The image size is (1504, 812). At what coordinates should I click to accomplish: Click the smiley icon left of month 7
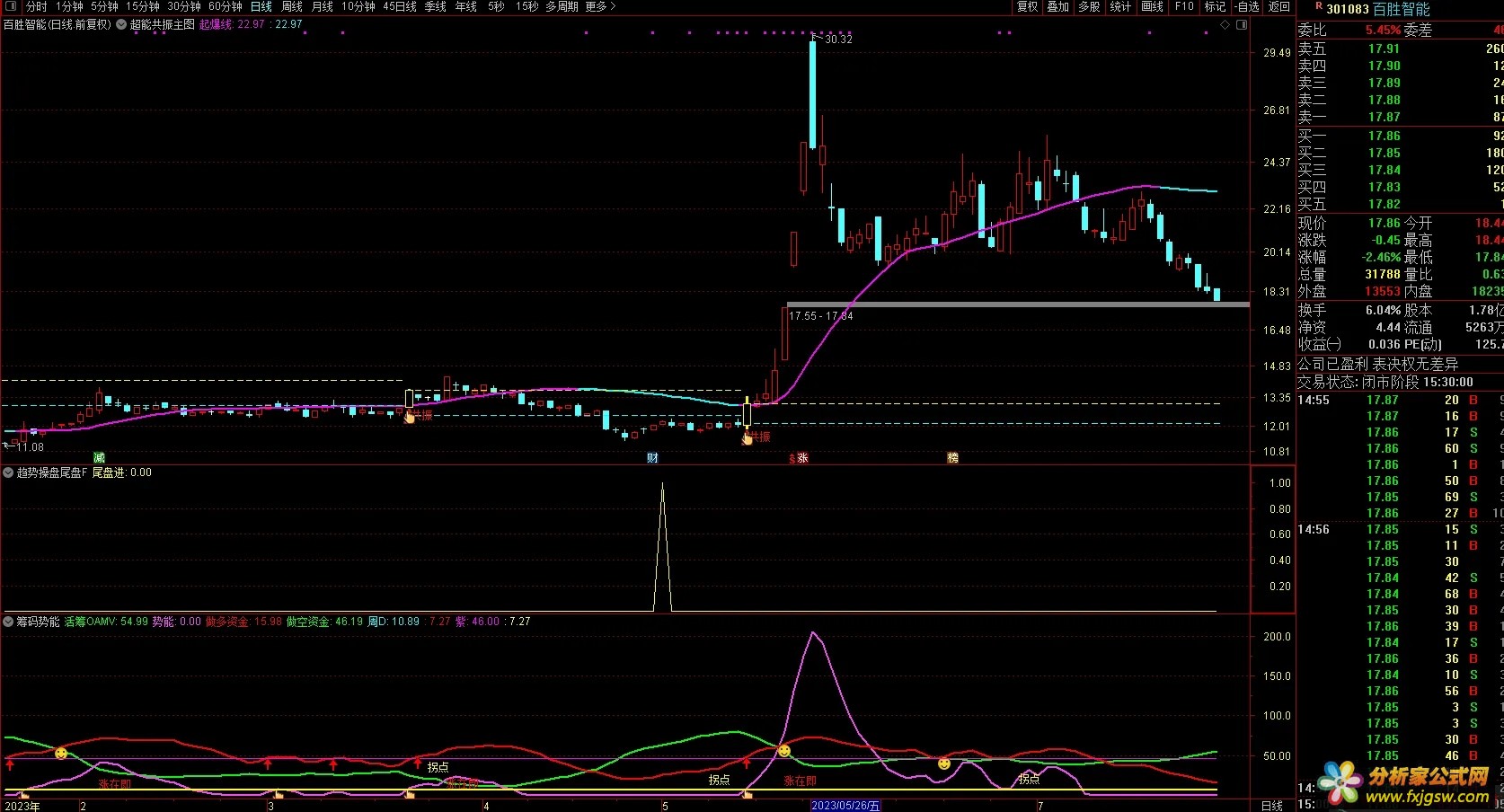[x=944, y=763]
